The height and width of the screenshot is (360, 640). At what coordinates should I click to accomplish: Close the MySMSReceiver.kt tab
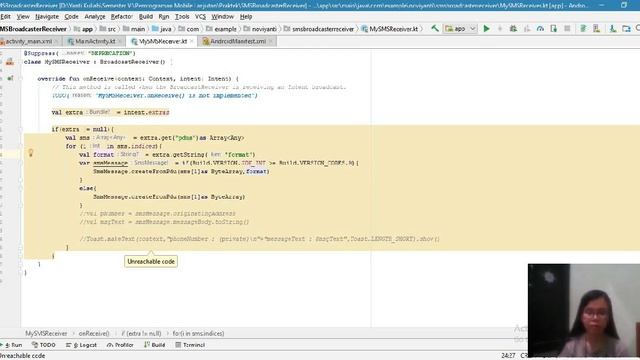191,41
